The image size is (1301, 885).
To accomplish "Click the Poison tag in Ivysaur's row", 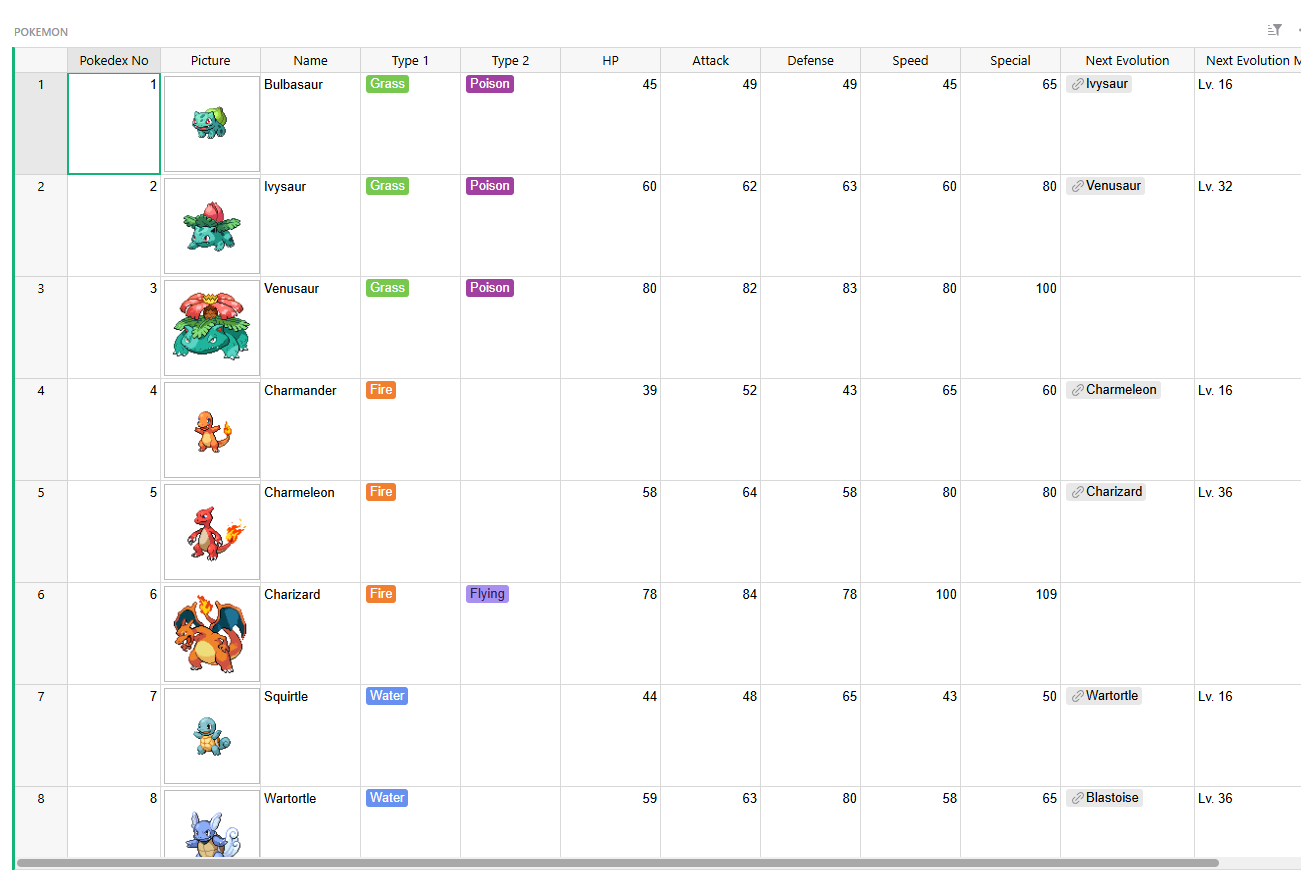I will pos(490,186).
